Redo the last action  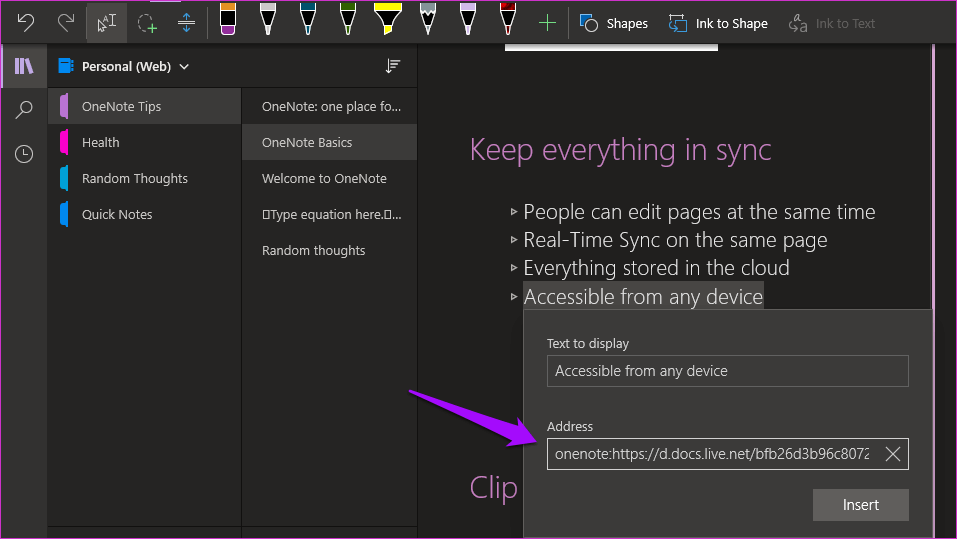click(65, 23)
